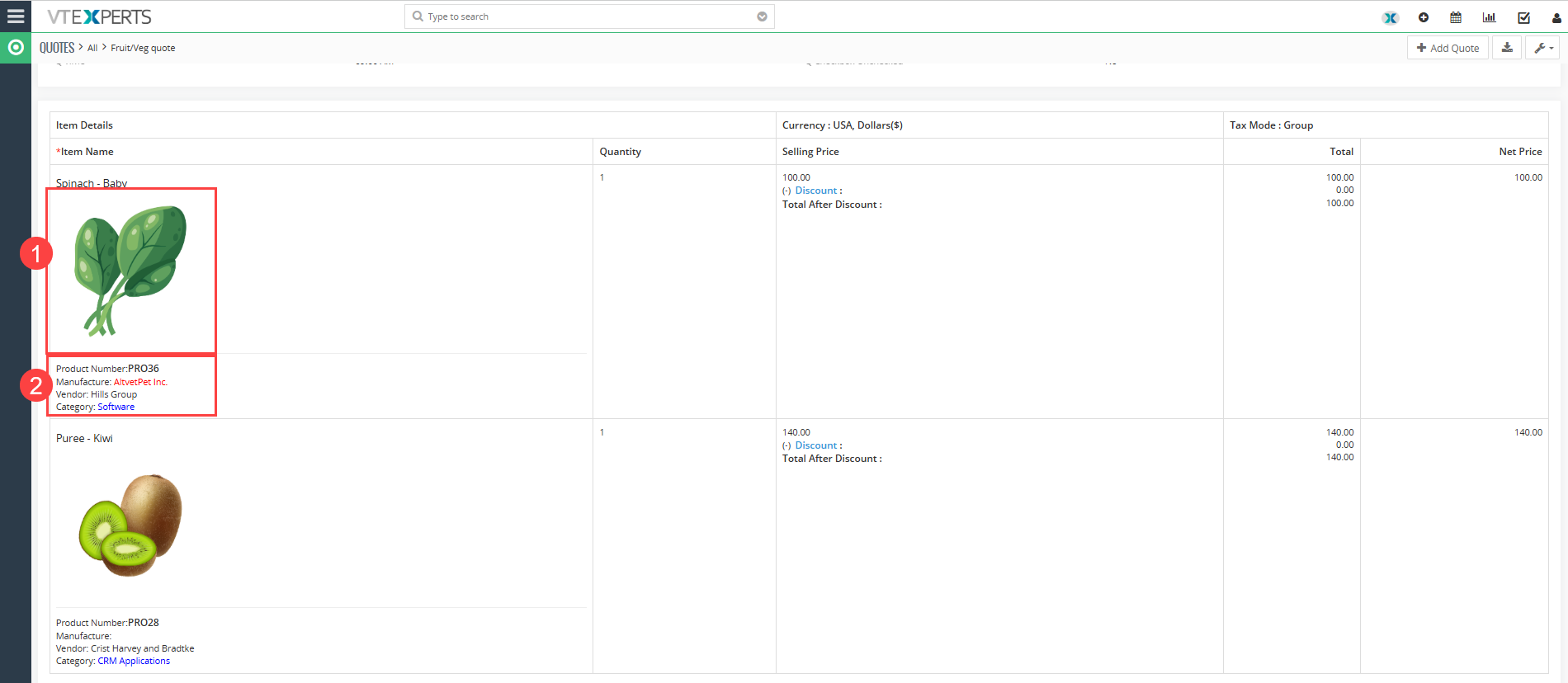Open the tasks checkmark icon
Screen dimensions: 1568x683
(1523, 17)
